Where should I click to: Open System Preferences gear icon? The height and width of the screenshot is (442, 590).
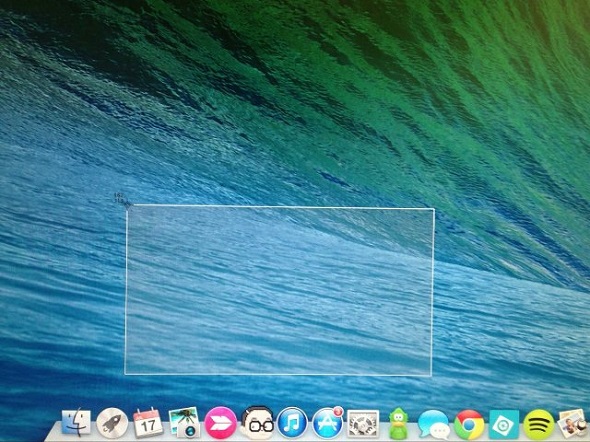(x=363, y=424)
